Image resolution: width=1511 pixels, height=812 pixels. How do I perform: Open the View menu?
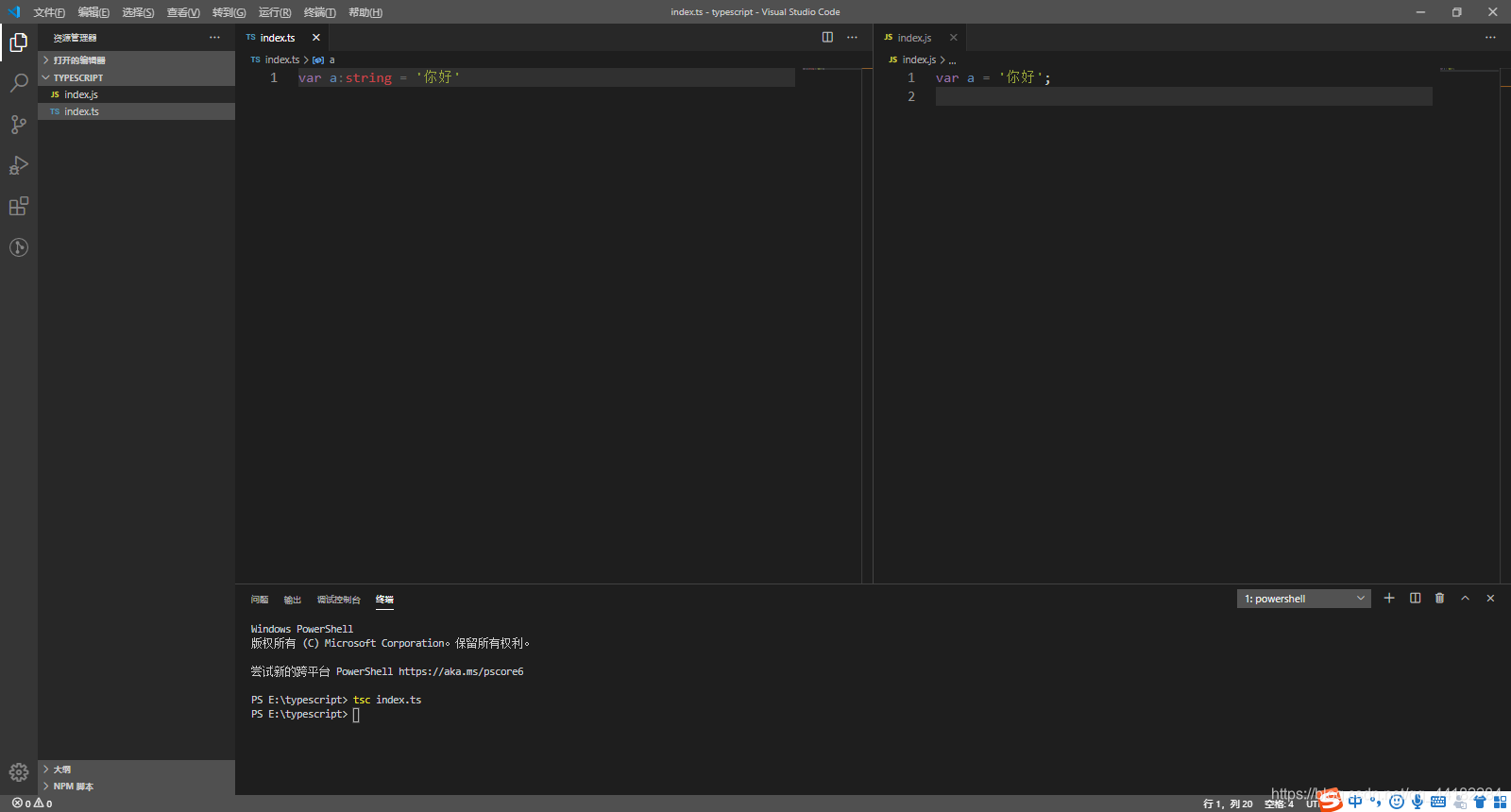point(183,12)
